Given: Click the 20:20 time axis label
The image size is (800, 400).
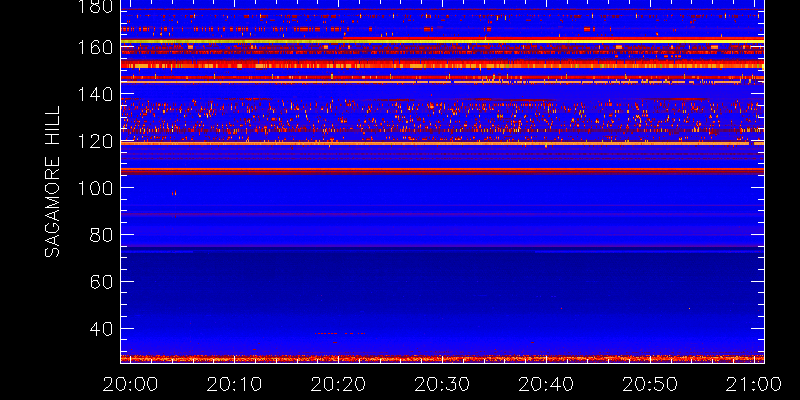Looking at the screenshot, I should pos(338,384).
